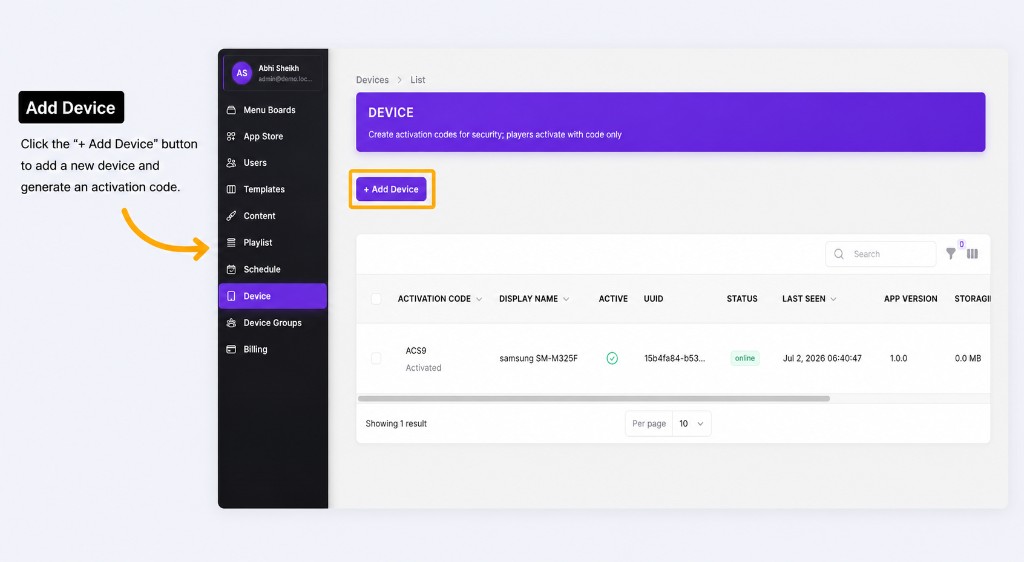Sort by Last Seen column chevron
The height and width of the screenshot is (562, 1024).
click(x=833, y=299)
